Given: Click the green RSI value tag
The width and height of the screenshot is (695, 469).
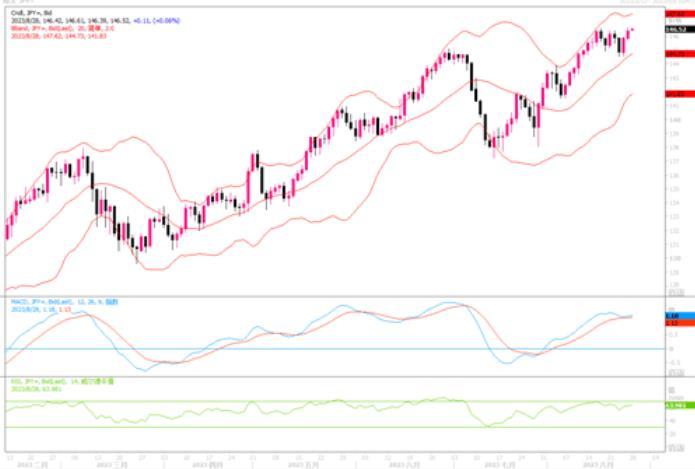Looking at the screenshot, I should click(674, 405).
